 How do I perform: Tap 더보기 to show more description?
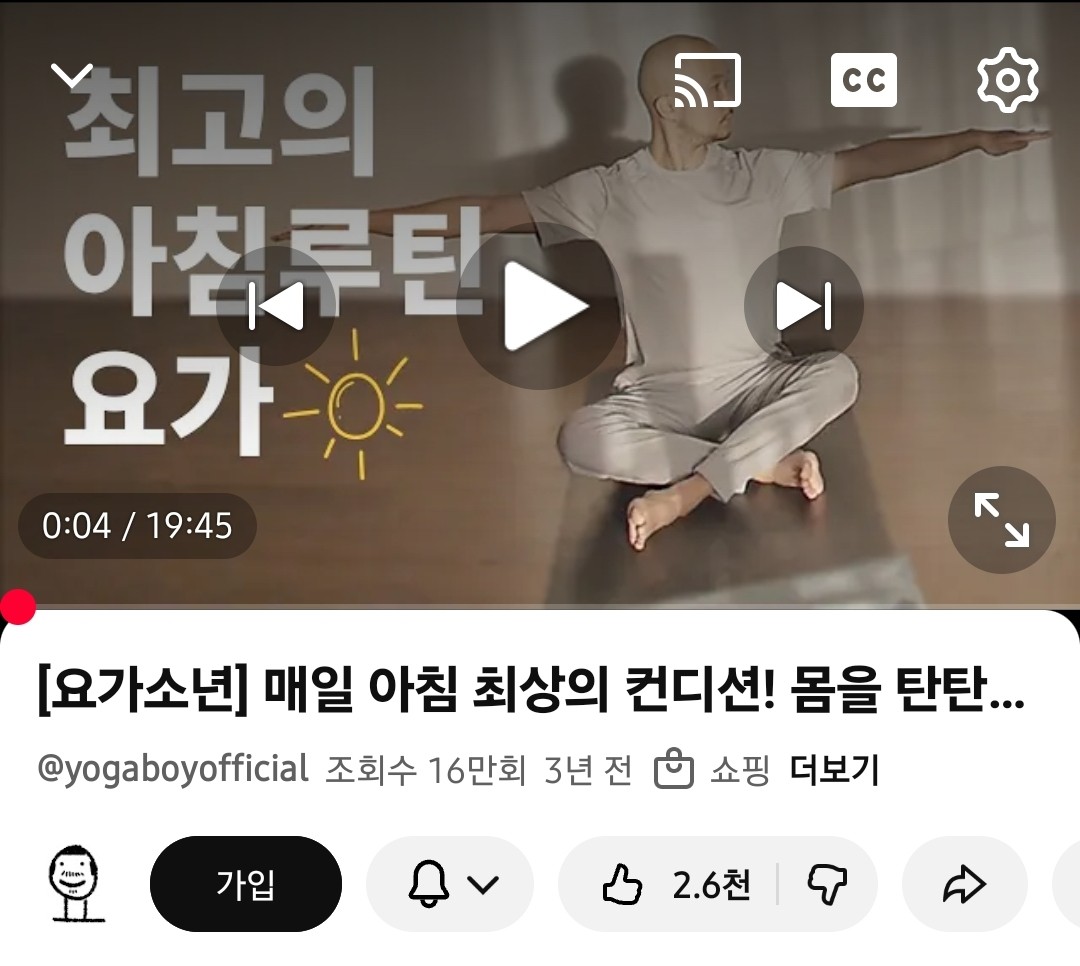pos(835,770)
